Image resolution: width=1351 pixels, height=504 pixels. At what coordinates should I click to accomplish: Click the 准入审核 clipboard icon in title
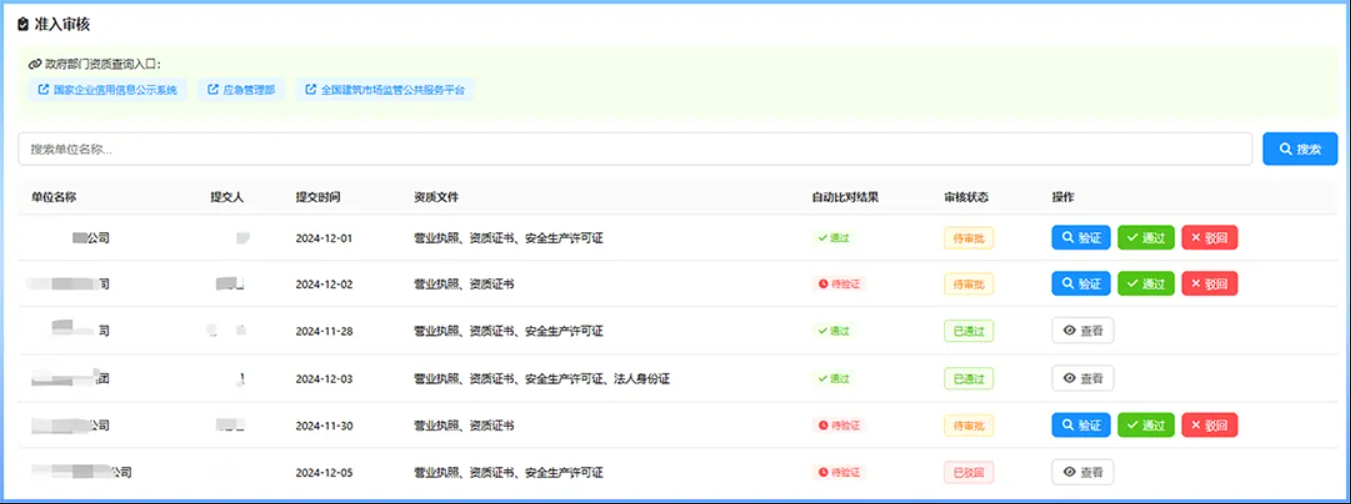pyautogui.click(x=24, y=24)
